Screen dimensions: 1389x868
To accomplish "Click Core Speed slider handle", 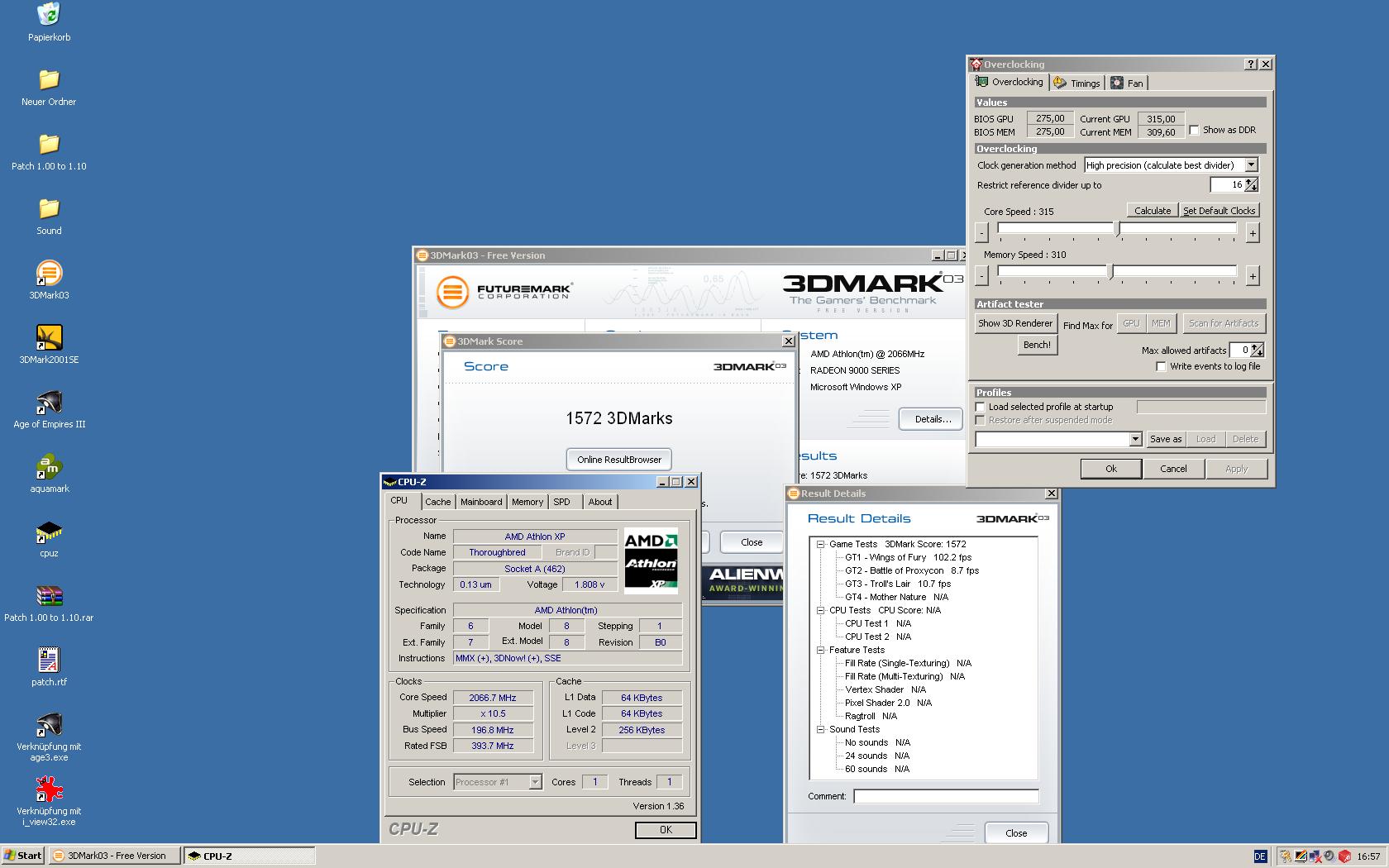I will tap(1119, 228).
